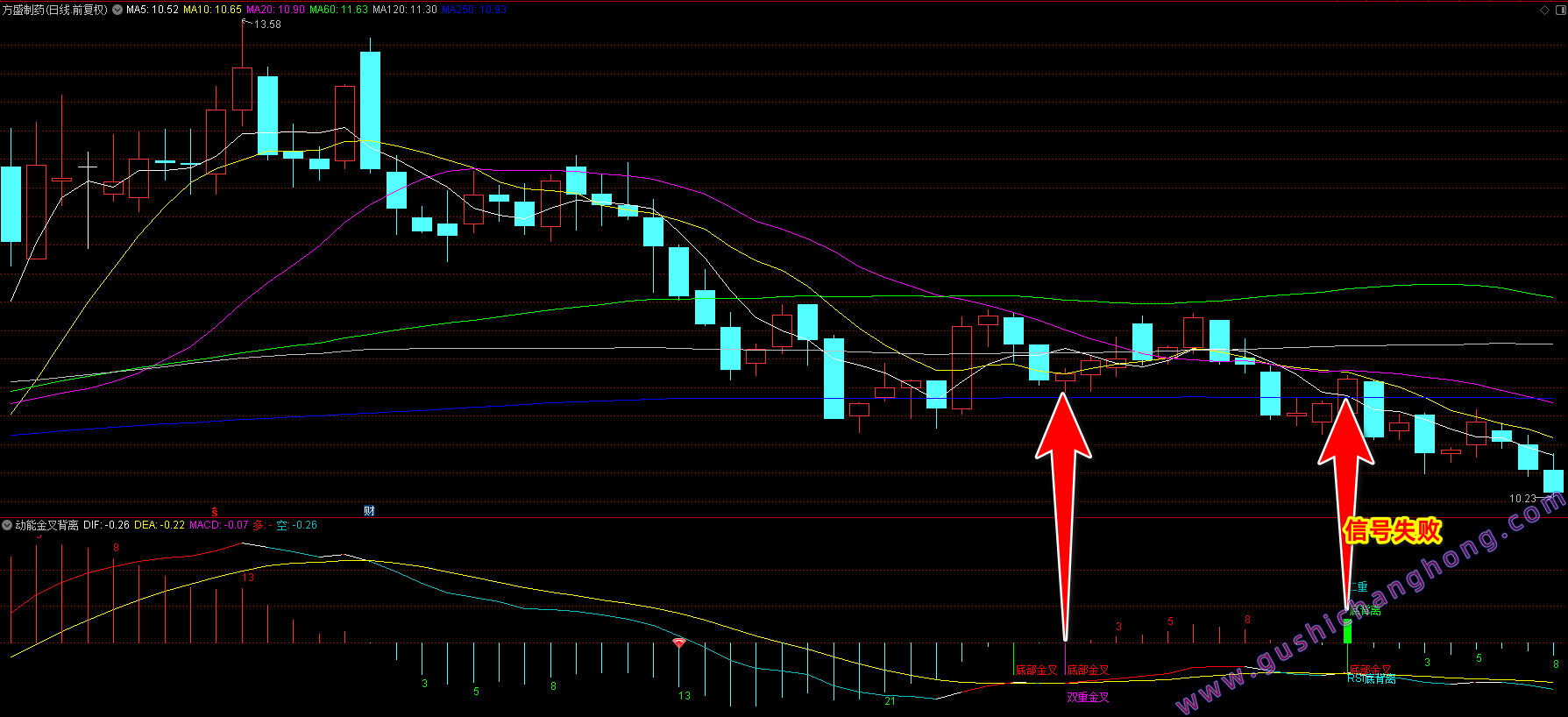Click the green RSI divergence bar marker
1568x717 pixels.
point(1347,631)
